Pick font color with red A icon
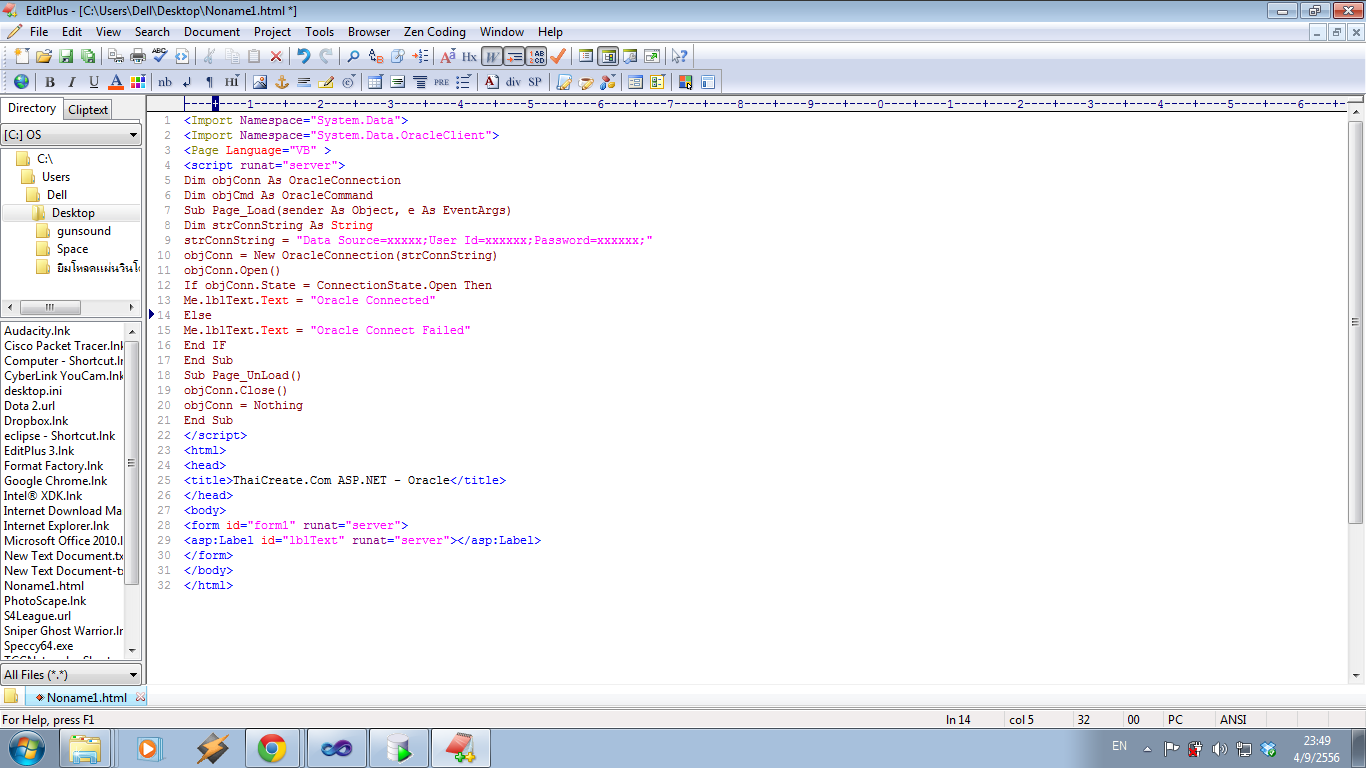This screenshot has width=1366, height=768. pos(116,82)
